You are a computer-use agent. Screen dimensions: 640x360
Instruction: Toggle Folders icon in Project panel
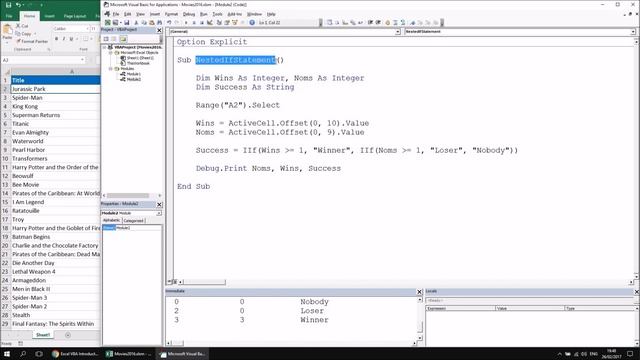(123, 39)
